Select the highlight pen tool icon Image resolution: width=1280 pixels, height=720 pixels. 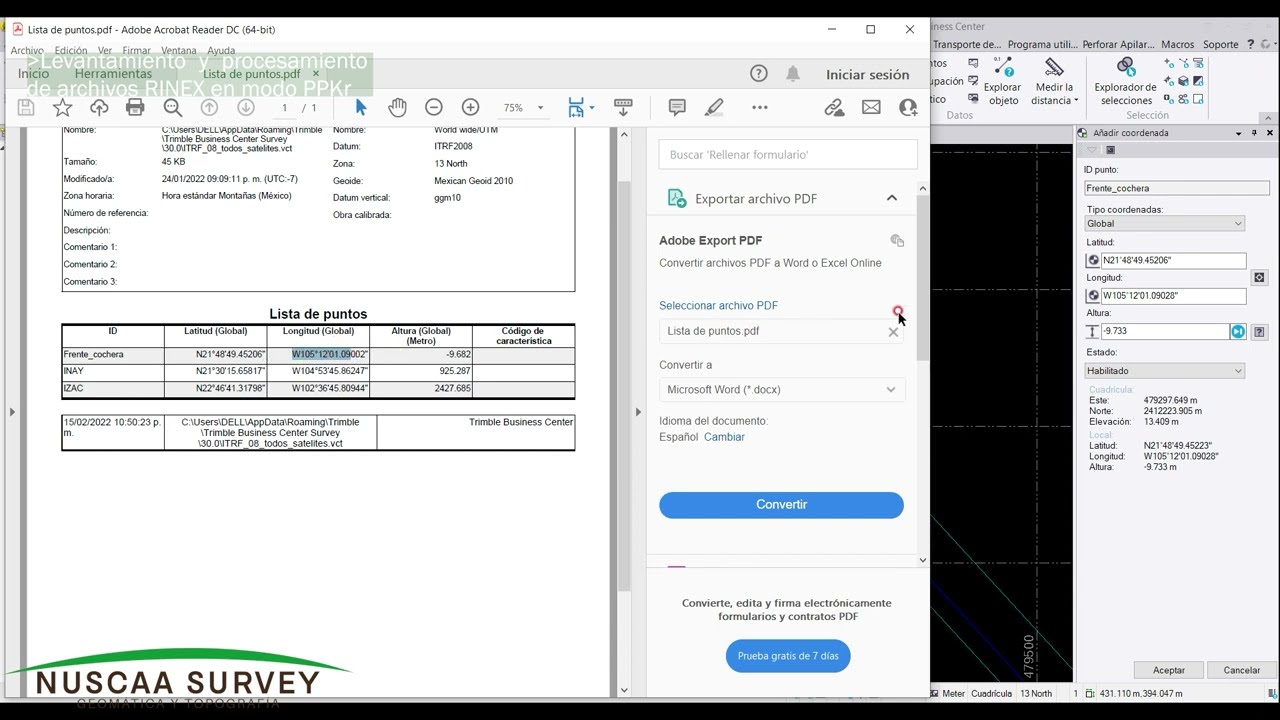point(714,107)
